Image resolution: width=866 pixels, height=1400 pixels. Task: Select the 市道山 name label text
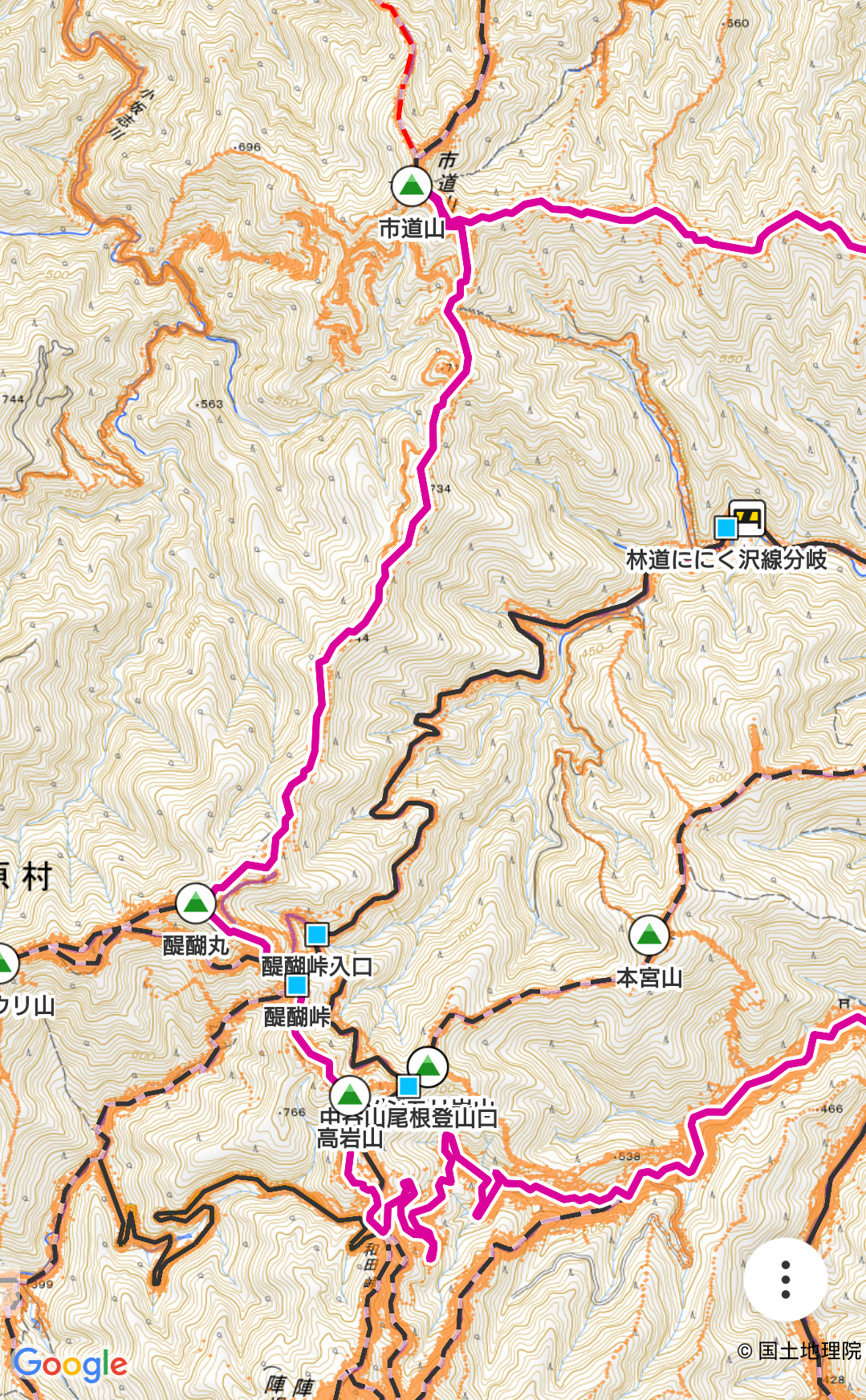[x=412, y=229]
